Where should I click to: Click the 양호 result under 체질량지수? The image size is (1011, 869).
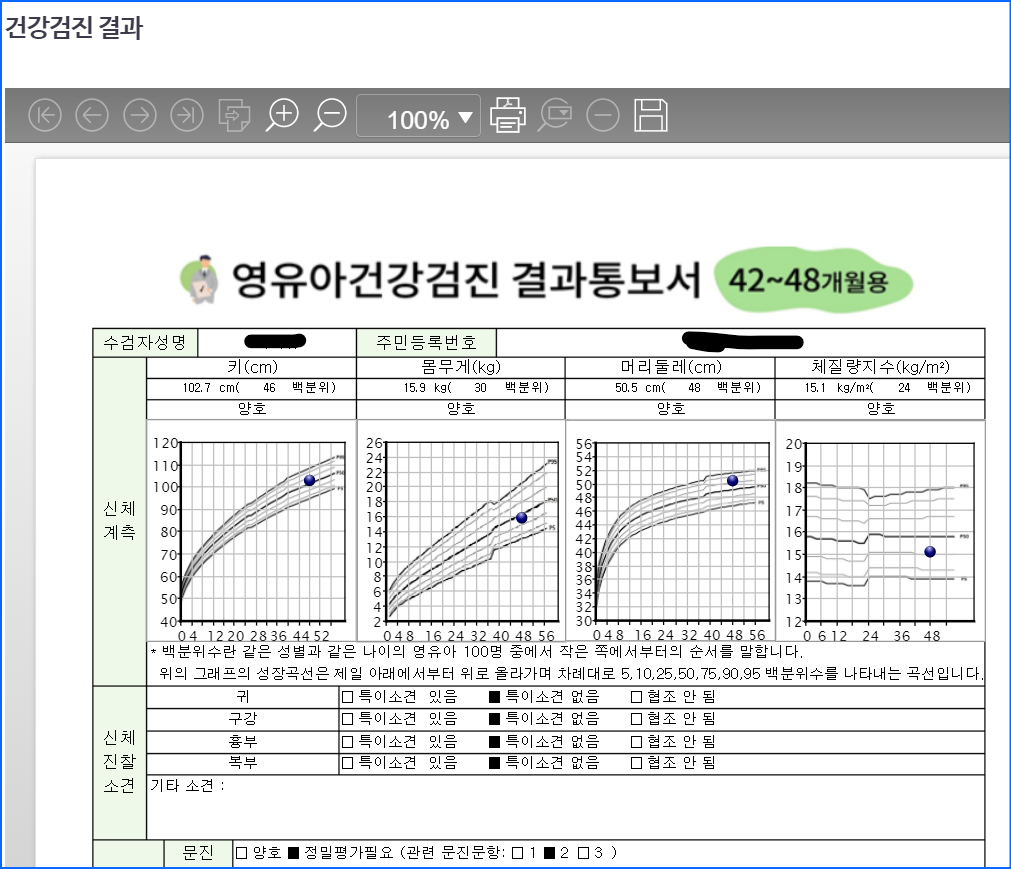pos(880,409)
